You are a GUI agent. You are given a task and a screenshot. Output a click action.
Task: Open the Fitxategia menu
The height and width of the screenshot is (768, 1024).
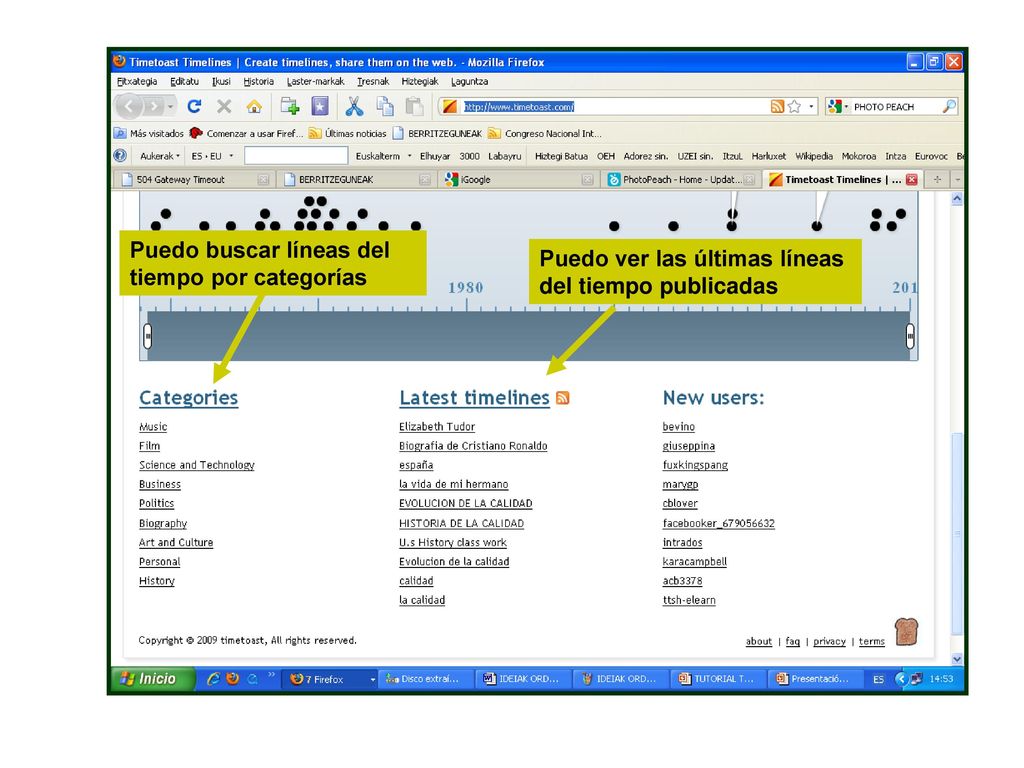137,82
